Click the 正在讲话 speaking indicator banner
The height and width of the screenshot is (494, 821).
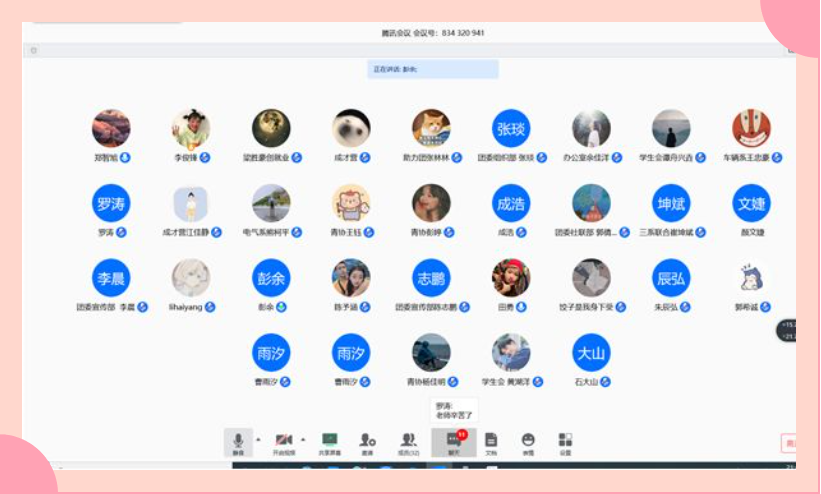[x=433, y=69]
